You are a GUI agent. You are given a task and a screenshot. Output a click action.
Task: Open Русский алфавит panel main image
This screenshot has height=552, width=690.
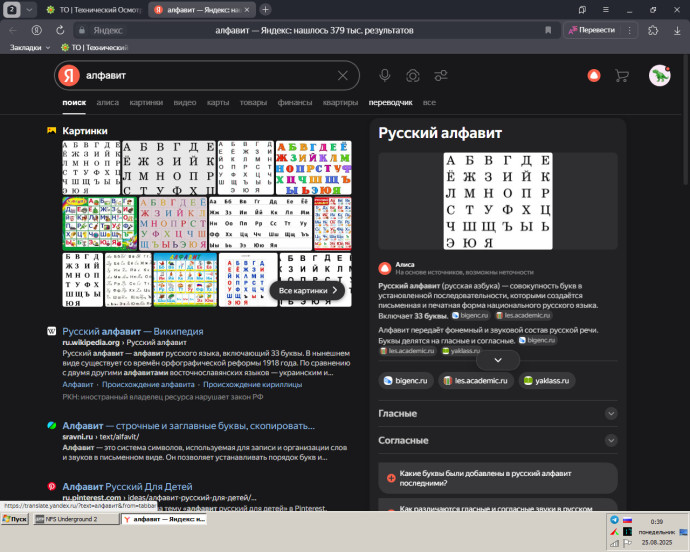(498, 201)
